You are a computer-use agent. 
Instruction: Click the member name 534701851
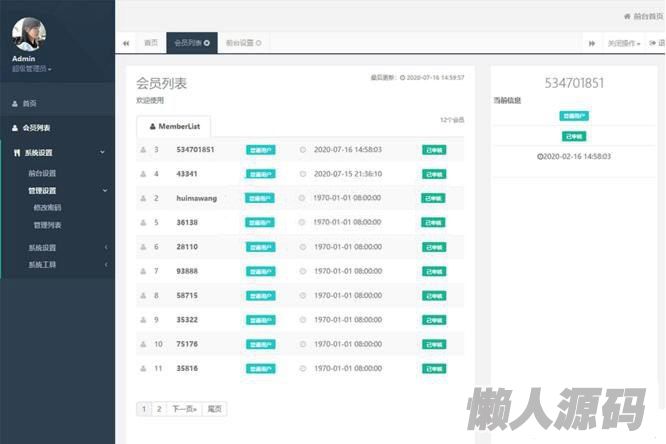click(x=195, y=150)
